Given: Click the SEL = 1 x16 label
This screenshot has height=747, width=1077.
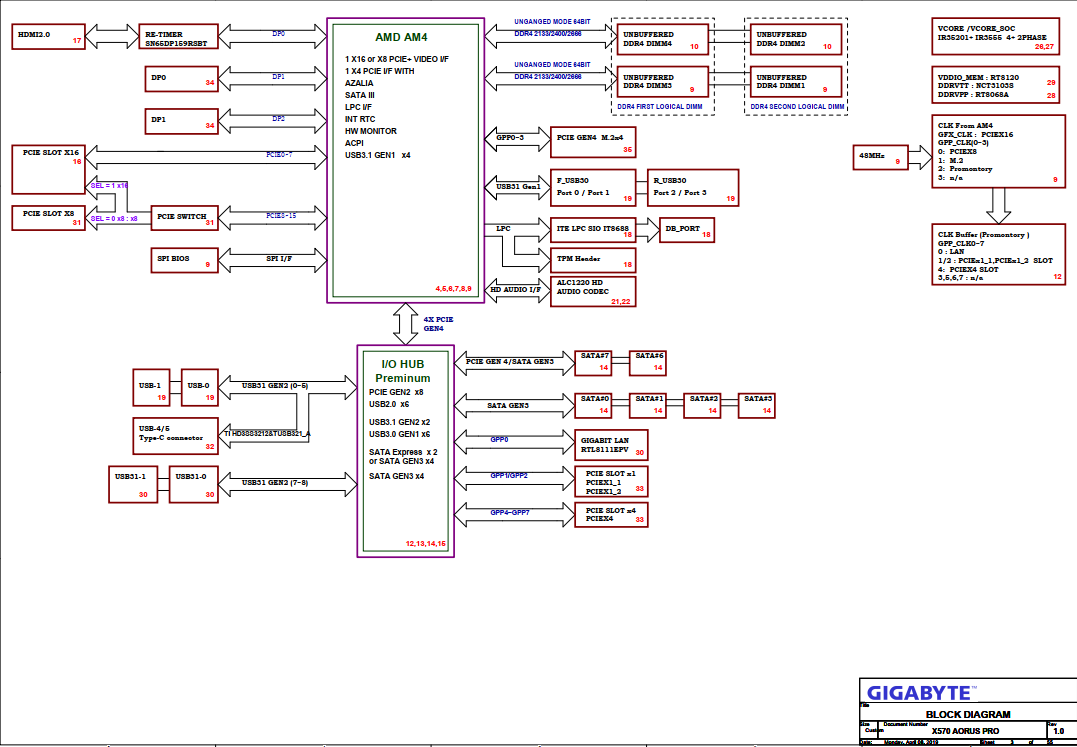Looking at the screenshot, I should coord(109,185).
